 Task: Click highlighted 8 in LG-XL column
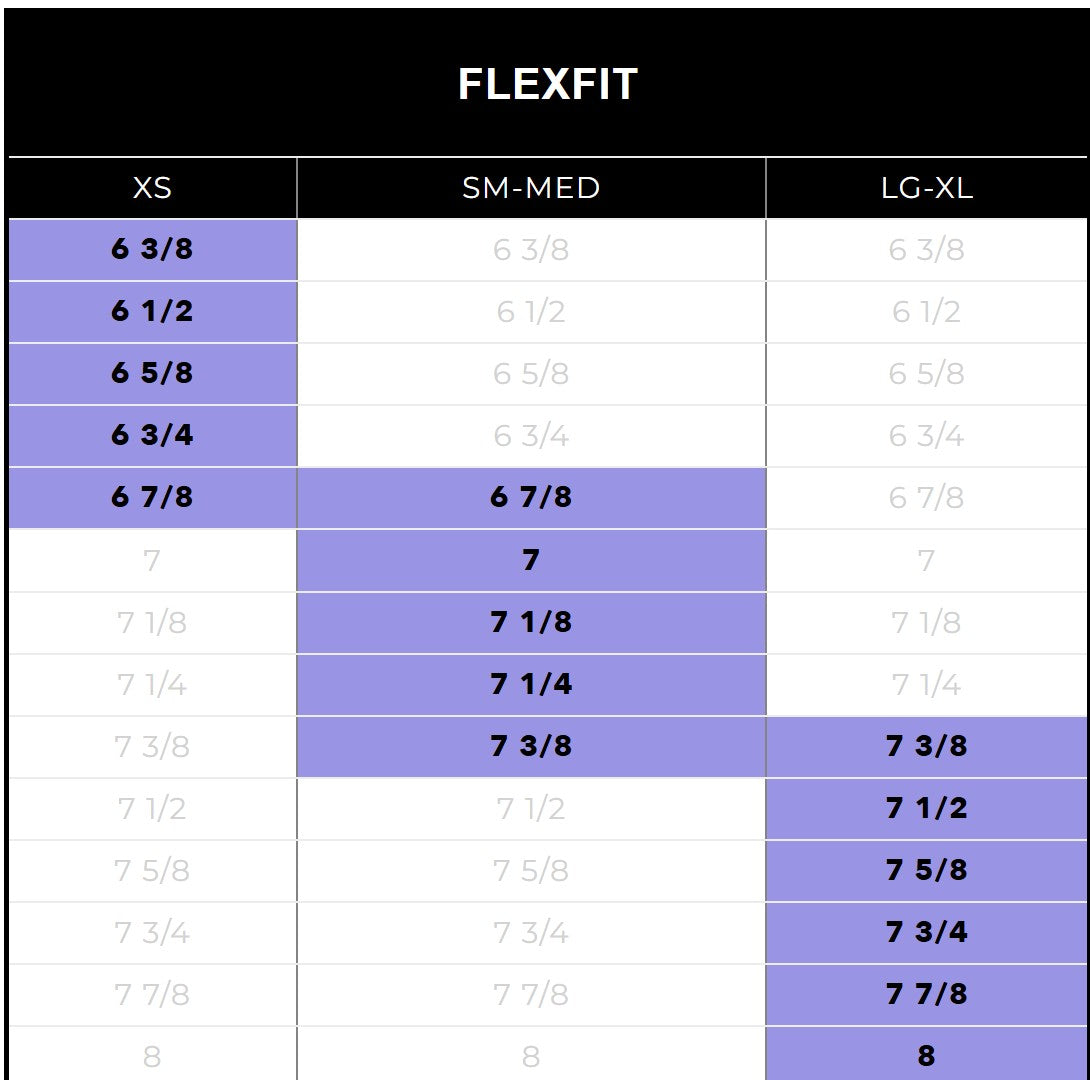pos(926,1055)
